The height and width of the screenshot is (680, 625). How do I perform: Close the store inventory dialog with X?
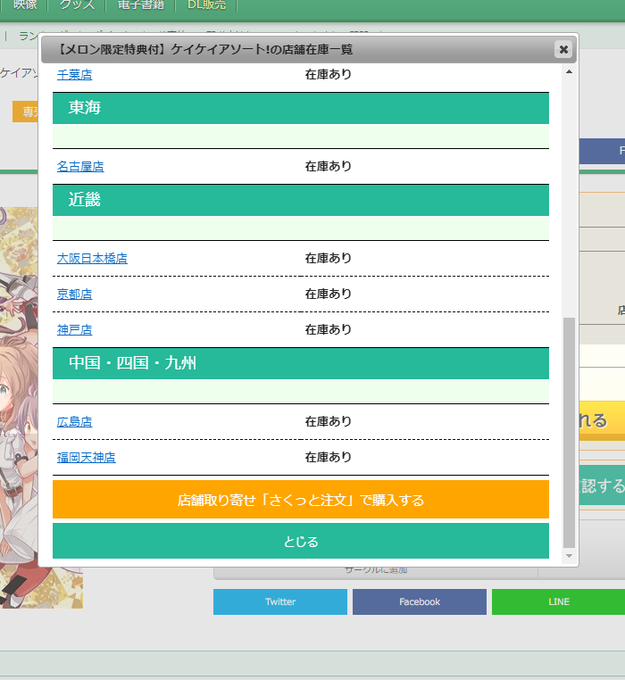click(563, 49)
